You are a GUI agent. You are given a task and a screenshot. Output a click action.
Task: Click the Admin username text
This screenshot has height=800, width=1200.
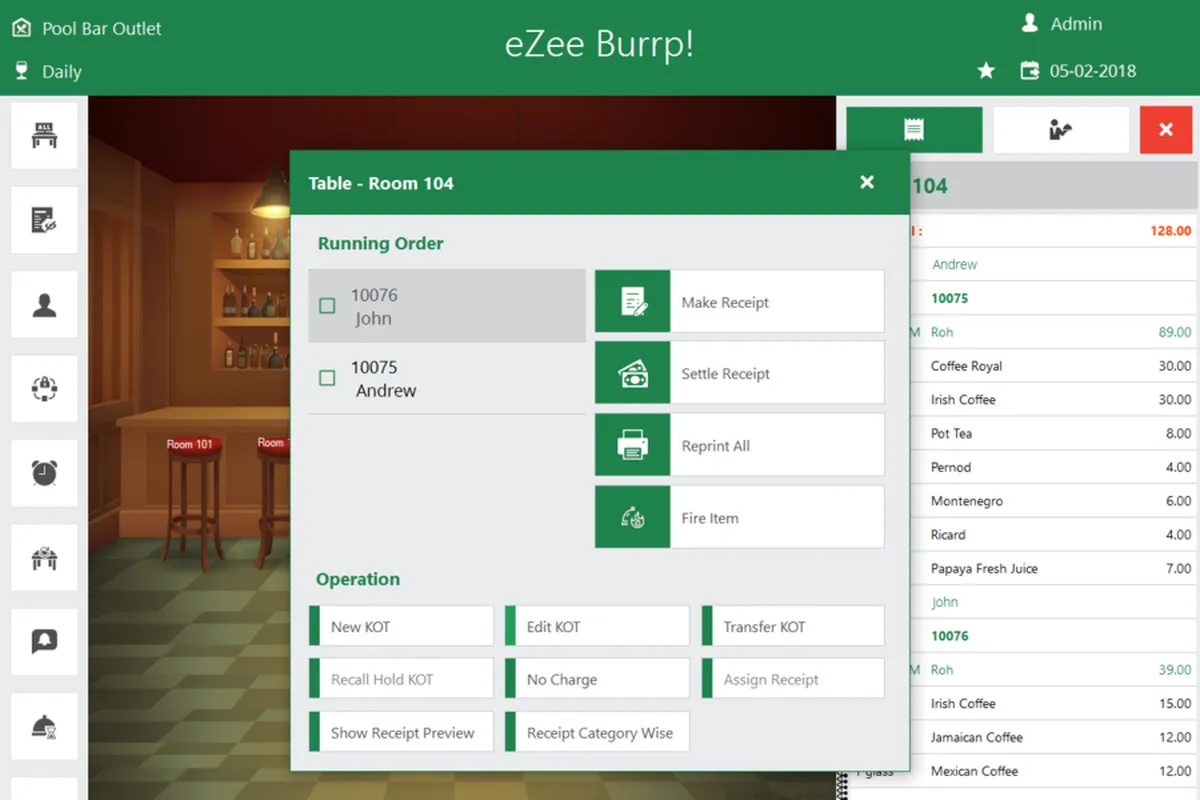(1076, 24)
